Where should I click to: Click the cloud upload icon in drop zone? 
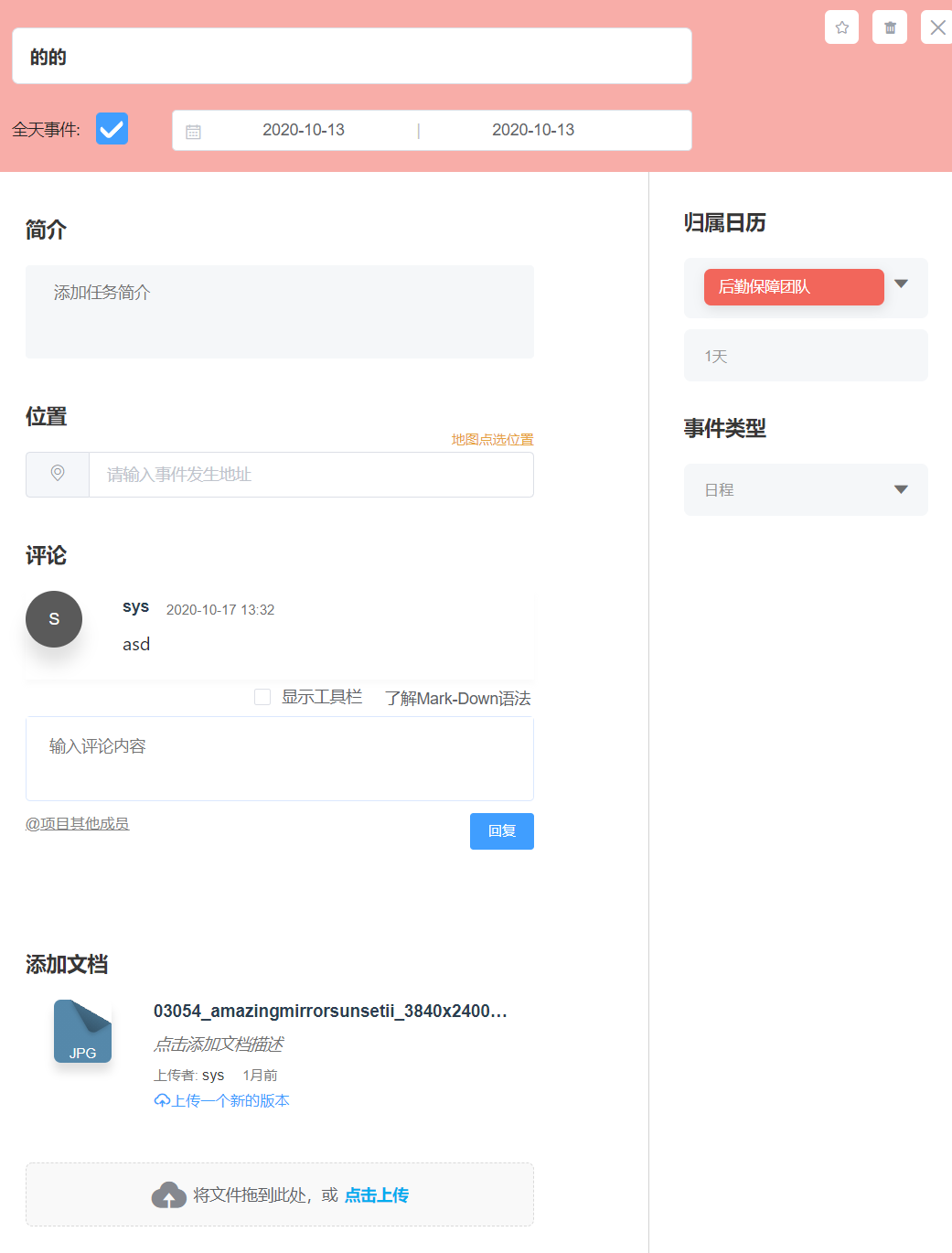click(x=169, y=1195)
